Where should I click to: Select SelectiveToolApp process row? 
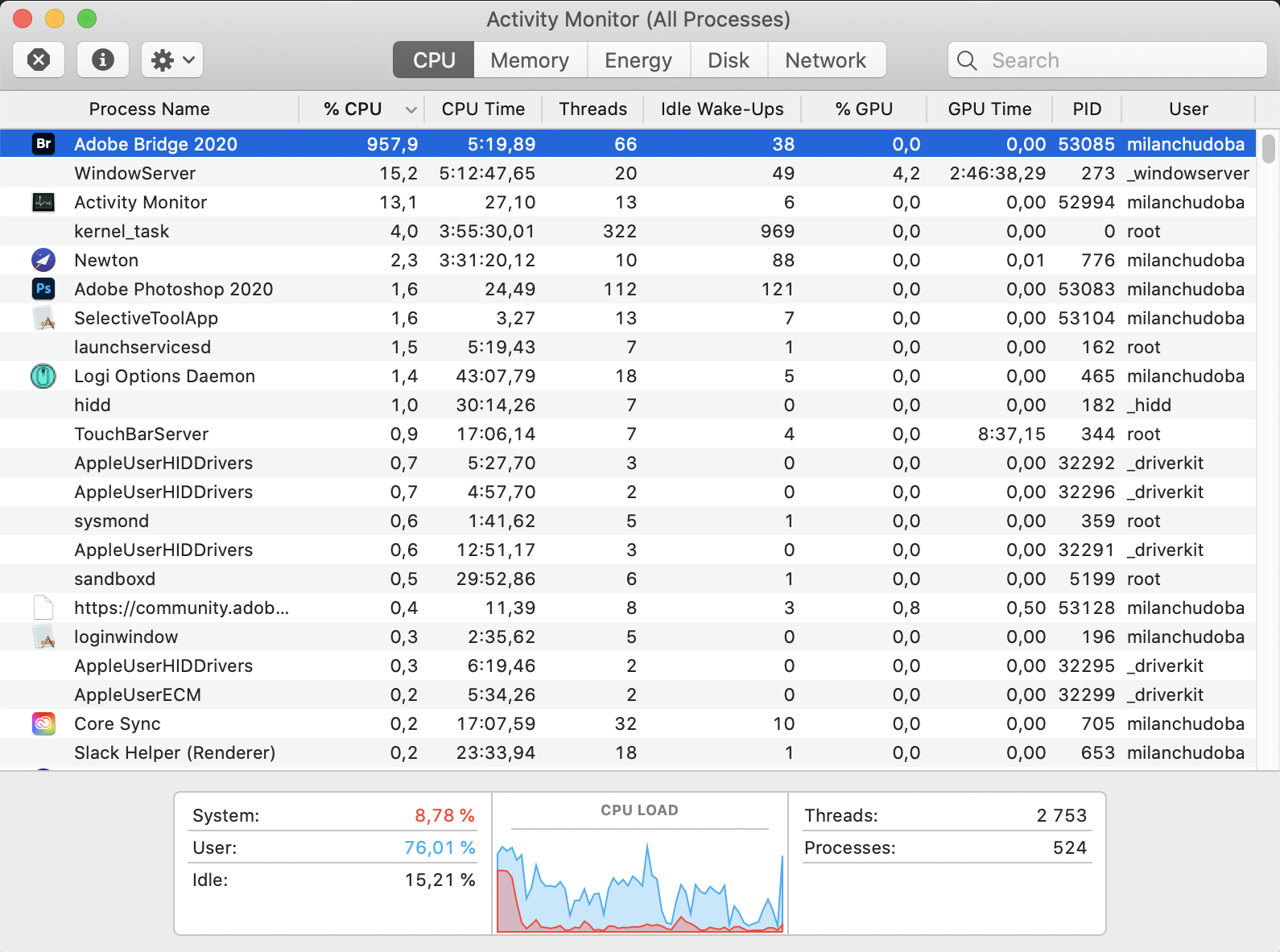pyautogui.click(x=628, y=318)
